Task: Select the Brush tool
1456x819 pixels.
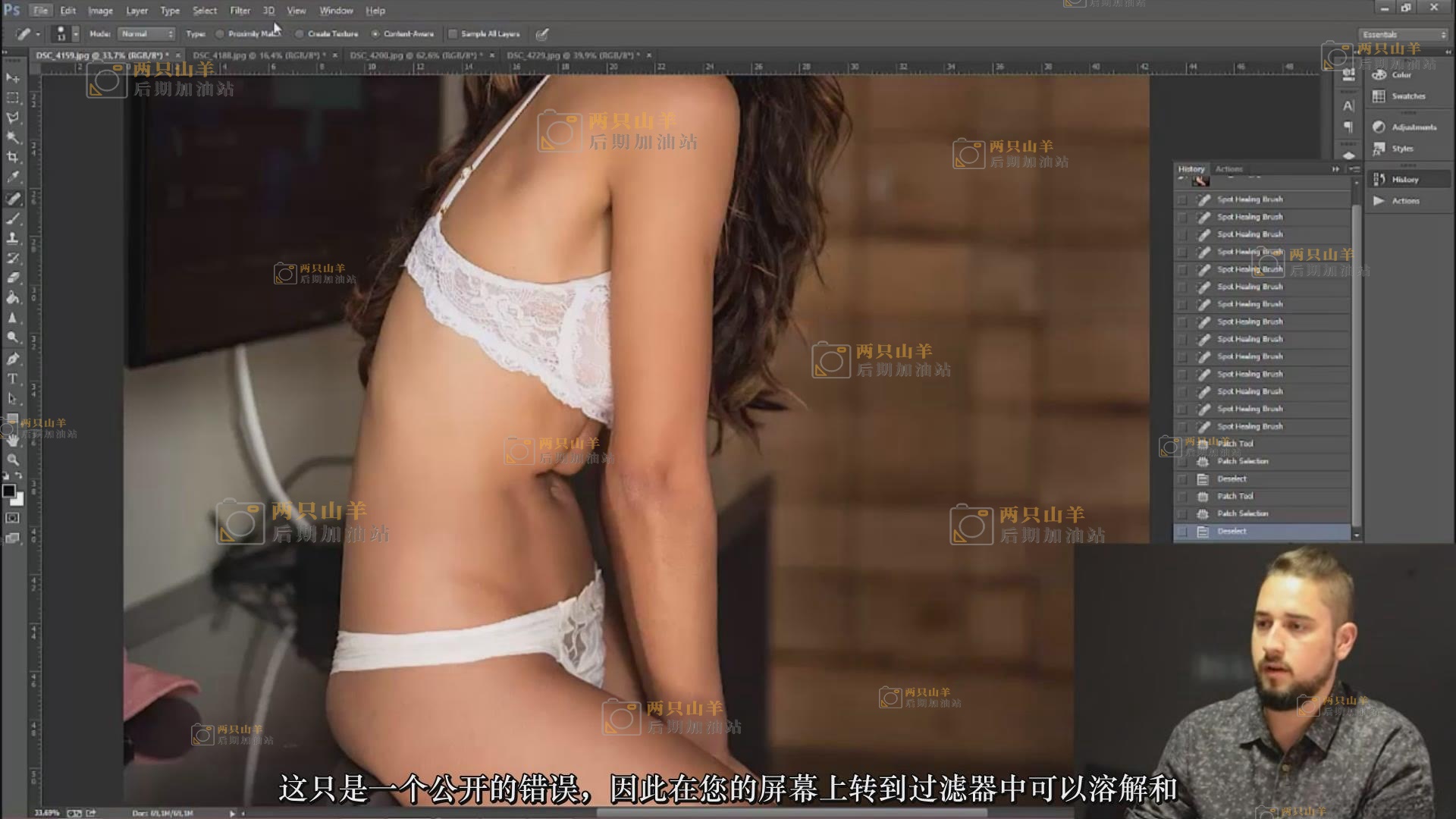Action: 13,218
